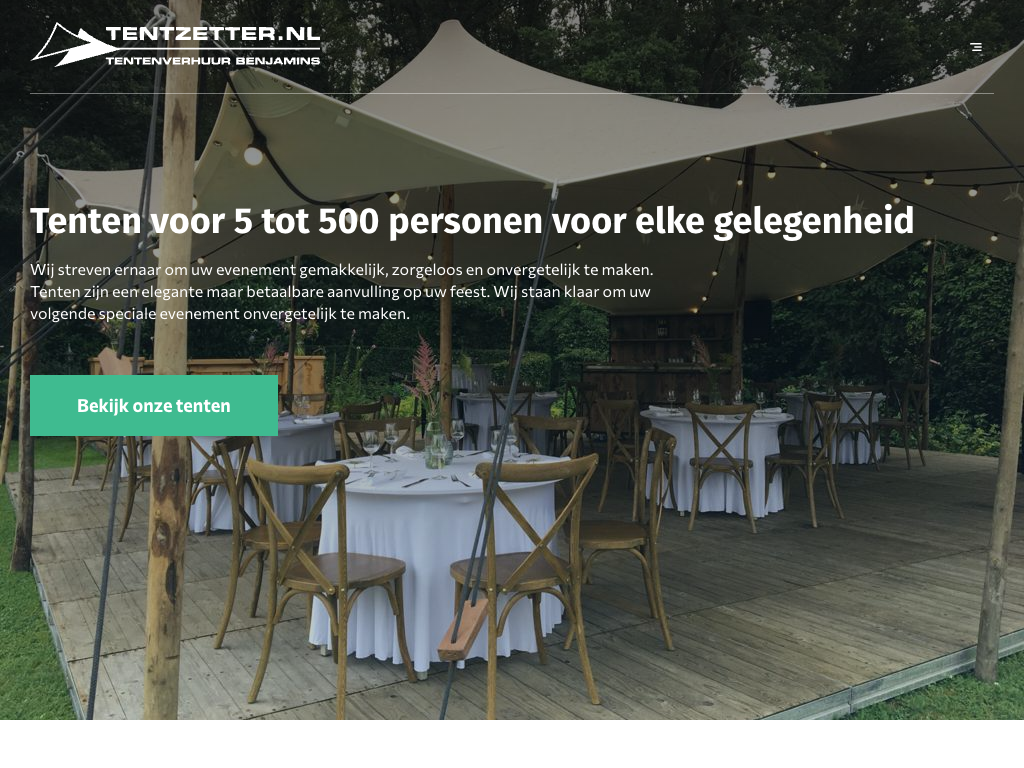Click the Tentzetter mountain logo icon
This screenshot has width=1024, height=768.
(72, 44)
